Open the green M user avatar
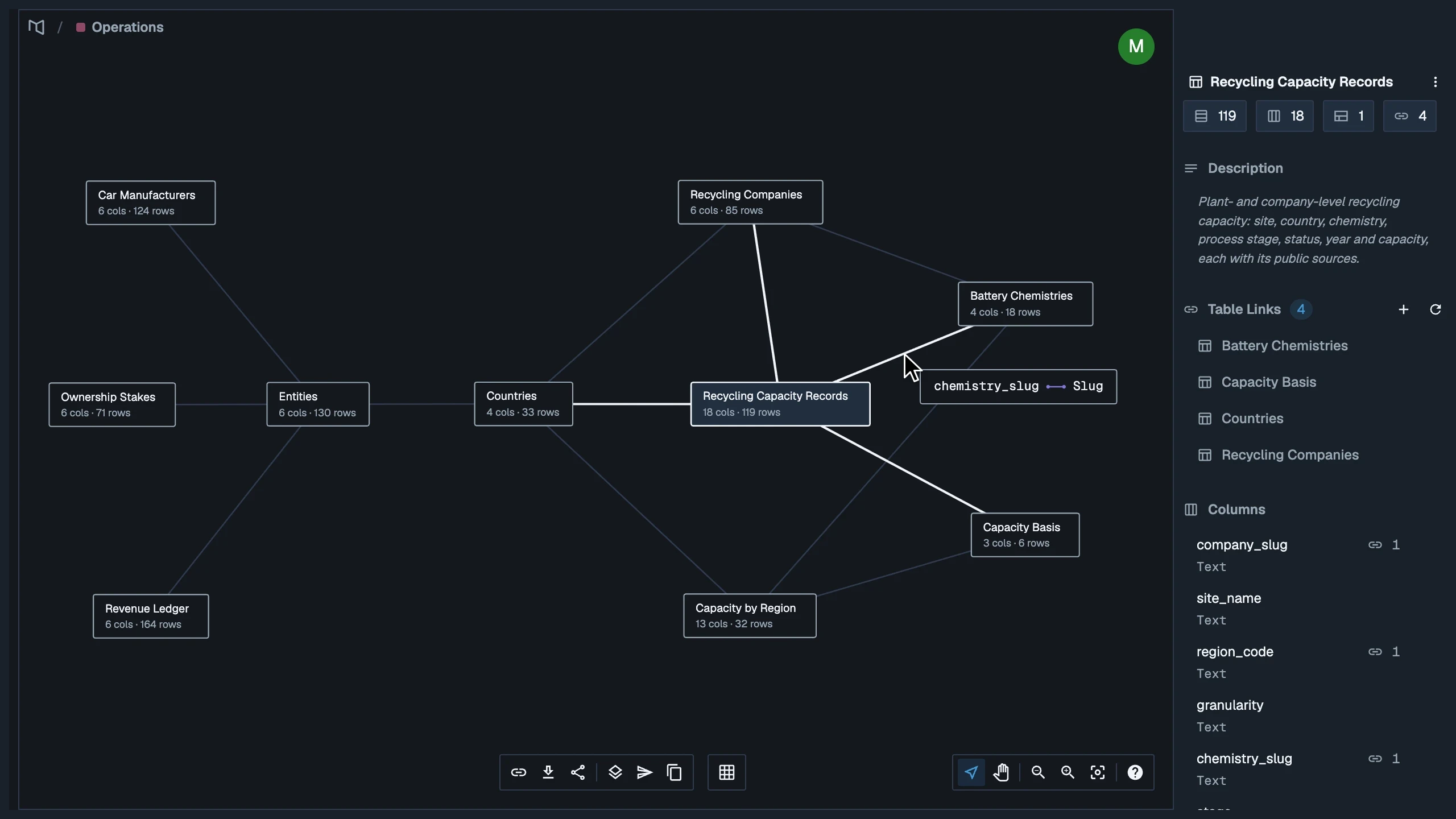 (x=1136, y=46)
